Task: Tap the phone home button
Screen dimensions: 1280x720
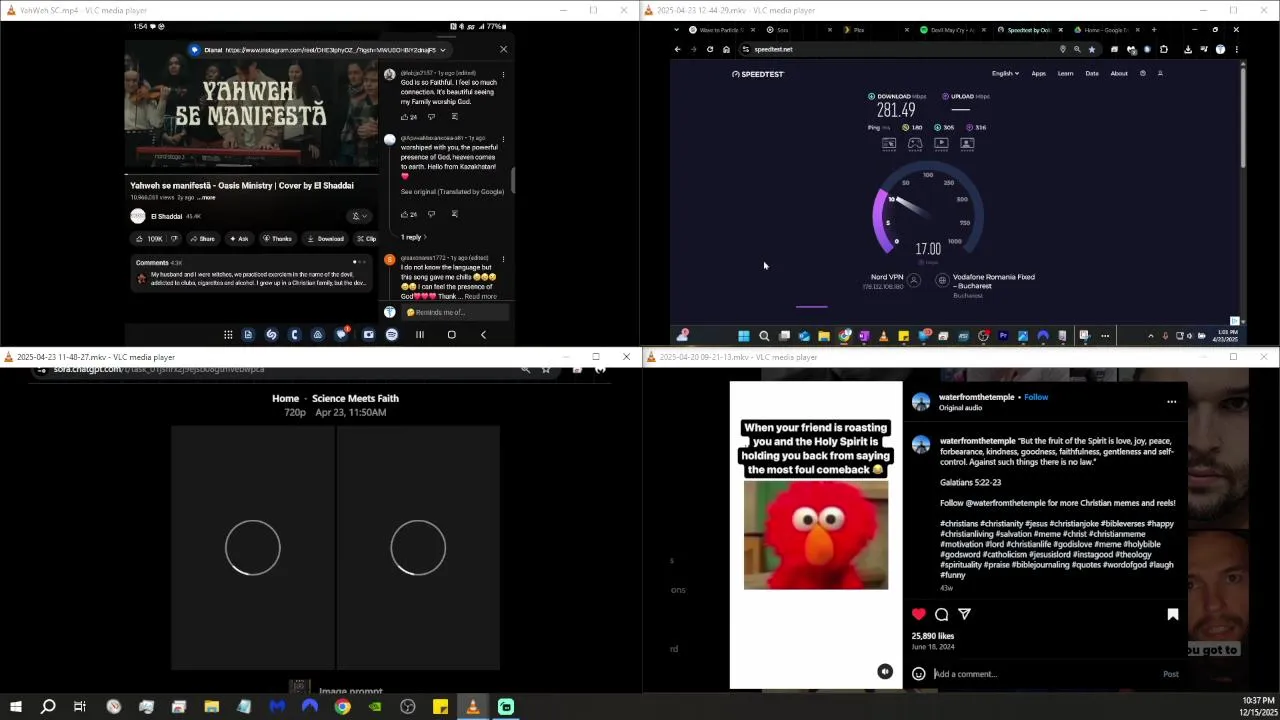Action: (x=451, y=335)
